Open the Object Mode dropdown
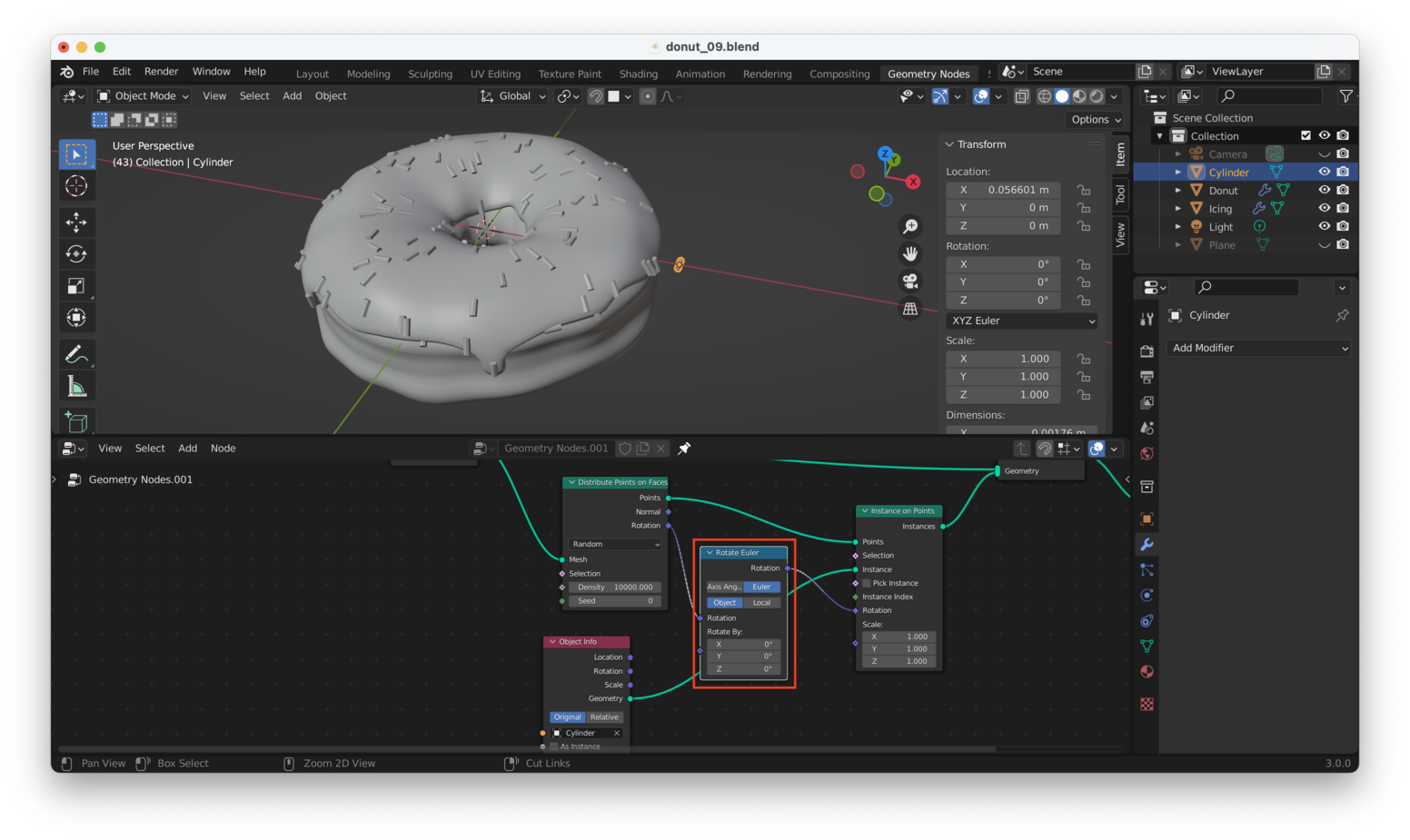The height and width of the screenshot is (840, 1410). 144,96
